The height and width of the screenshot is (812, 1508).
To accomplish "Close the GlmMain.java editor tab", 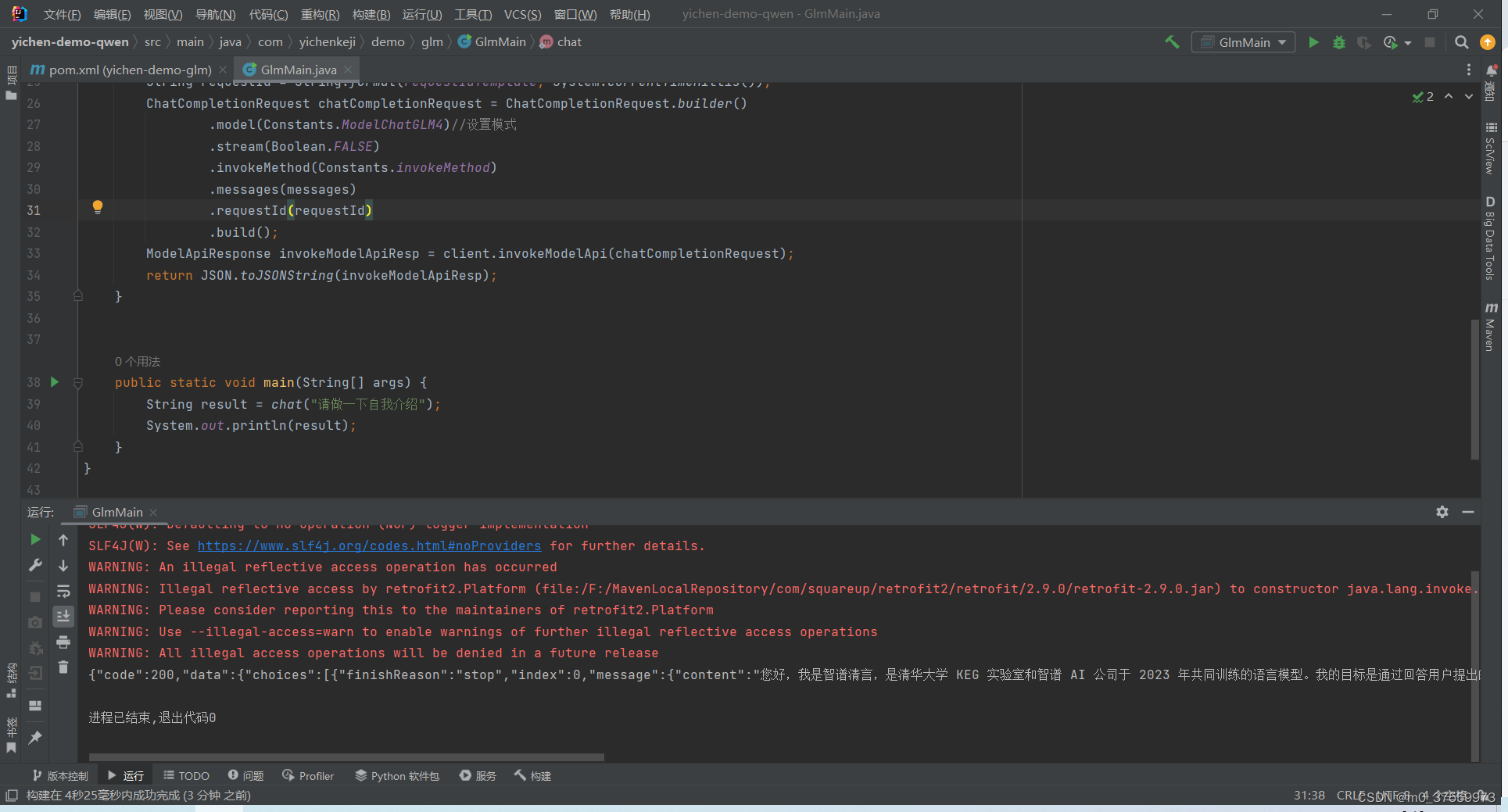I will [348, 70].
